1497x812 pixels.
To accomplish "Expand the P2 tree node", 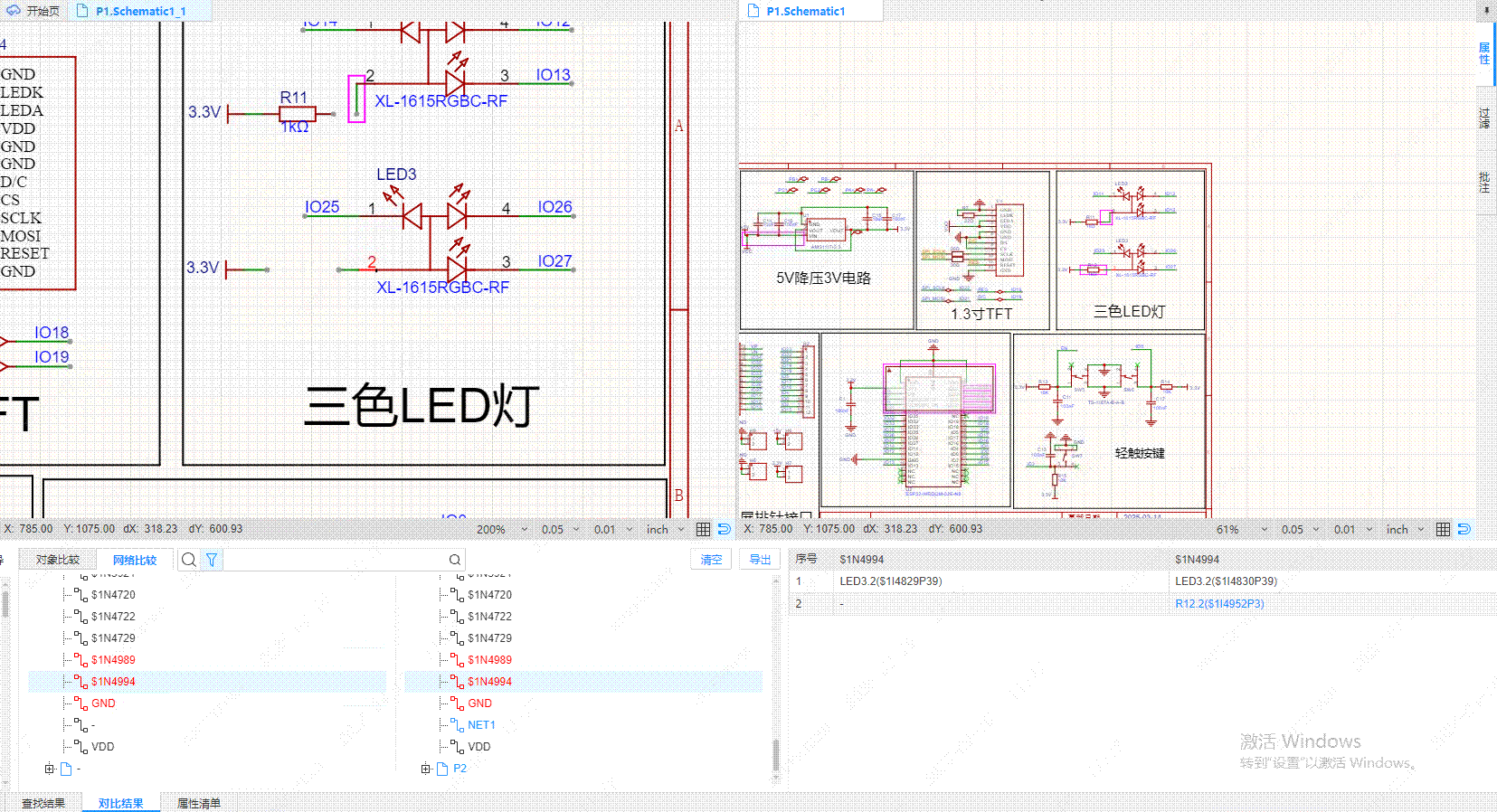I will click(x=426, y=769).
